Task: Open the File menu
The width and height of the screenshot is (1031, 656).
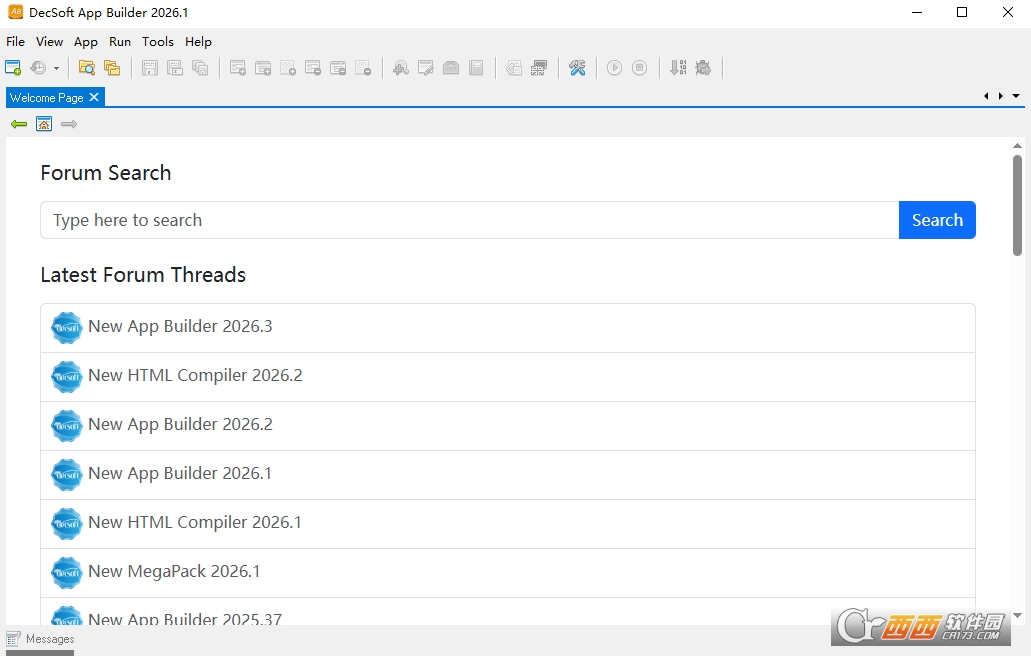Action: (15, 41)
